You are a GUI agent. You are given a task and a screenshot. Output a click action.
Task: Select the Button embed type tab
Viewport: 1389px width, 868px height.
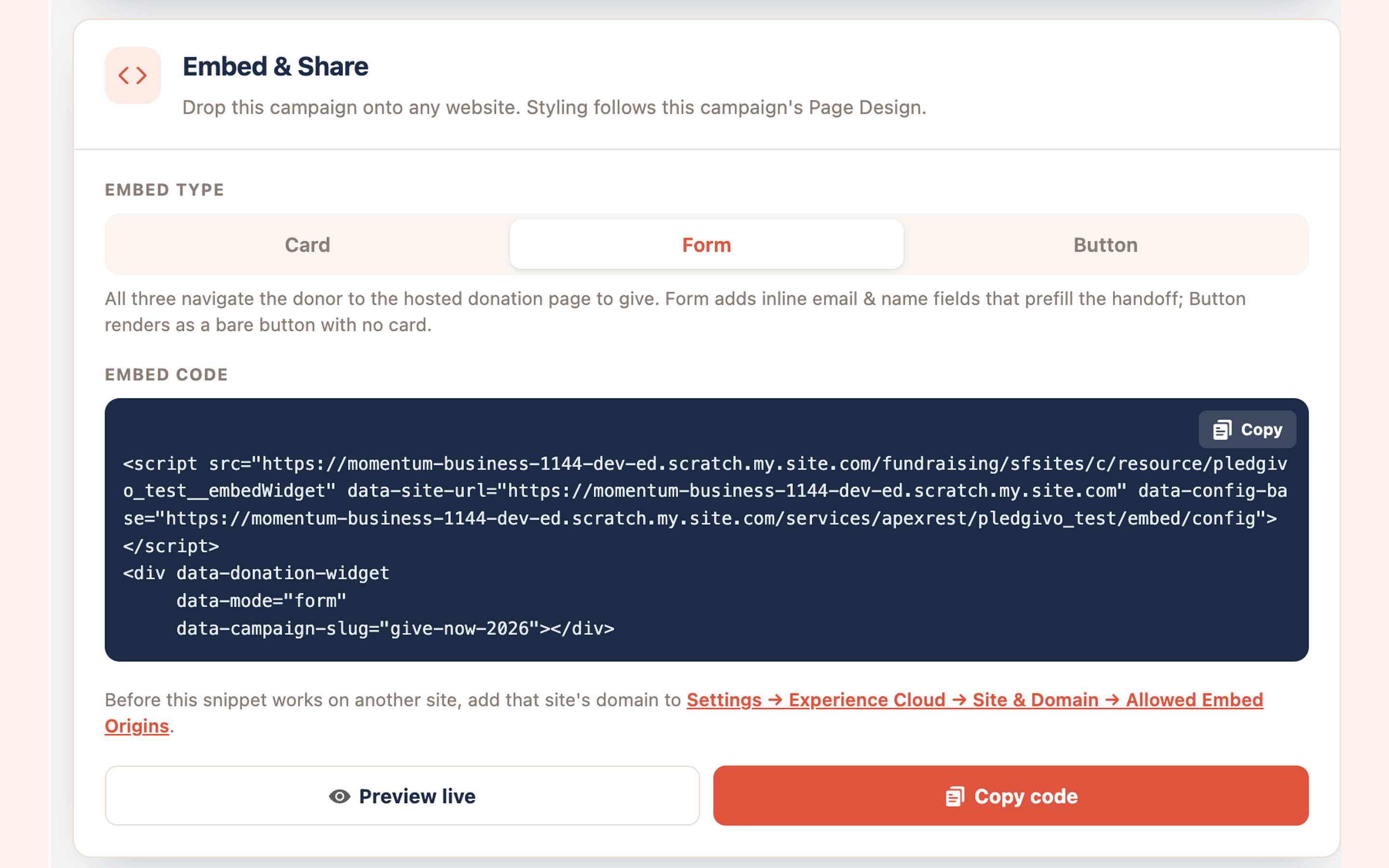(x=1105, y=244)
